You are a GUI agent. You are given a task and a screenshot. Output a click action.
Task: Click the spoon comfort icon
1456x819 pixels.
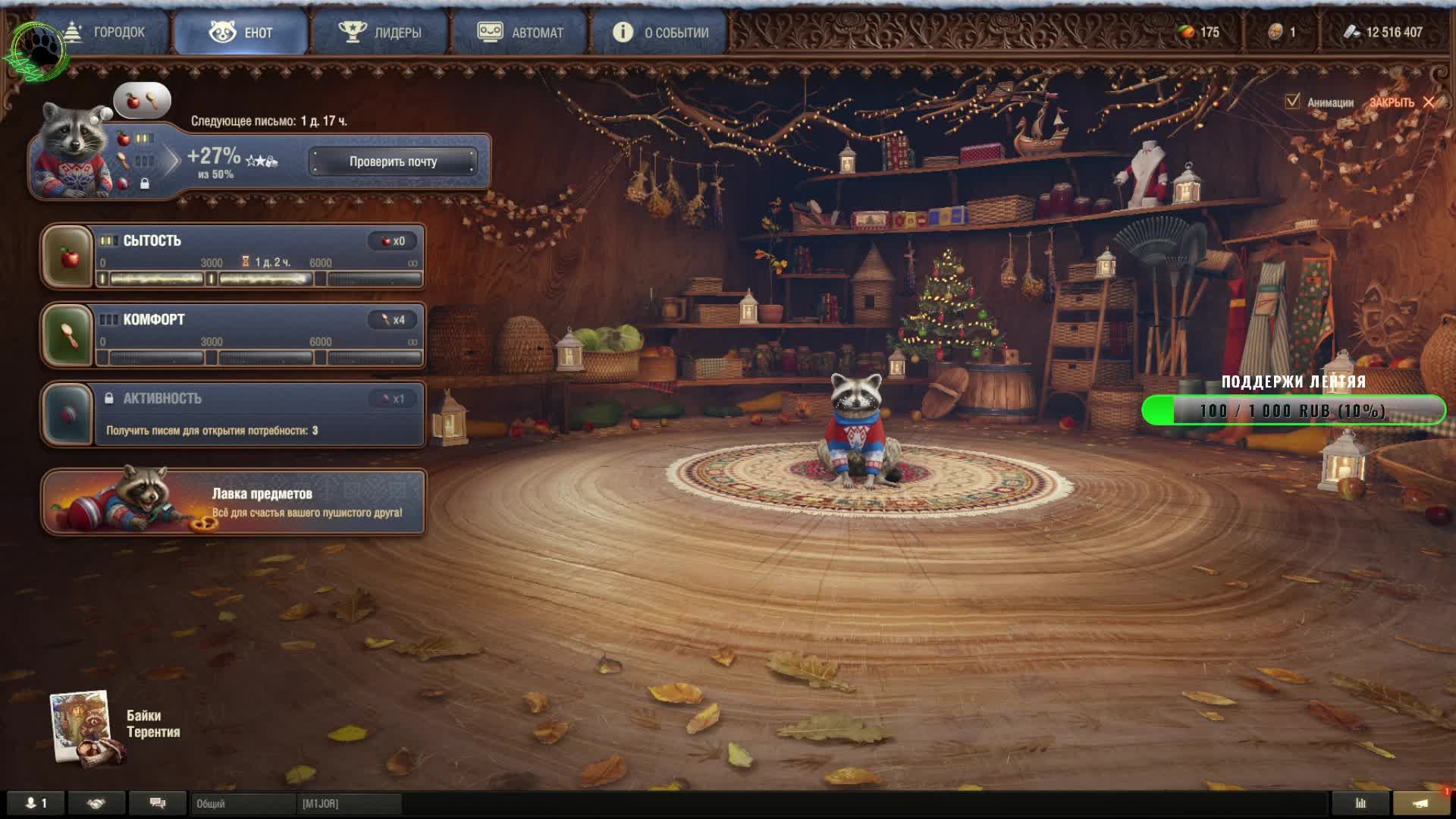tap(68, 336)
